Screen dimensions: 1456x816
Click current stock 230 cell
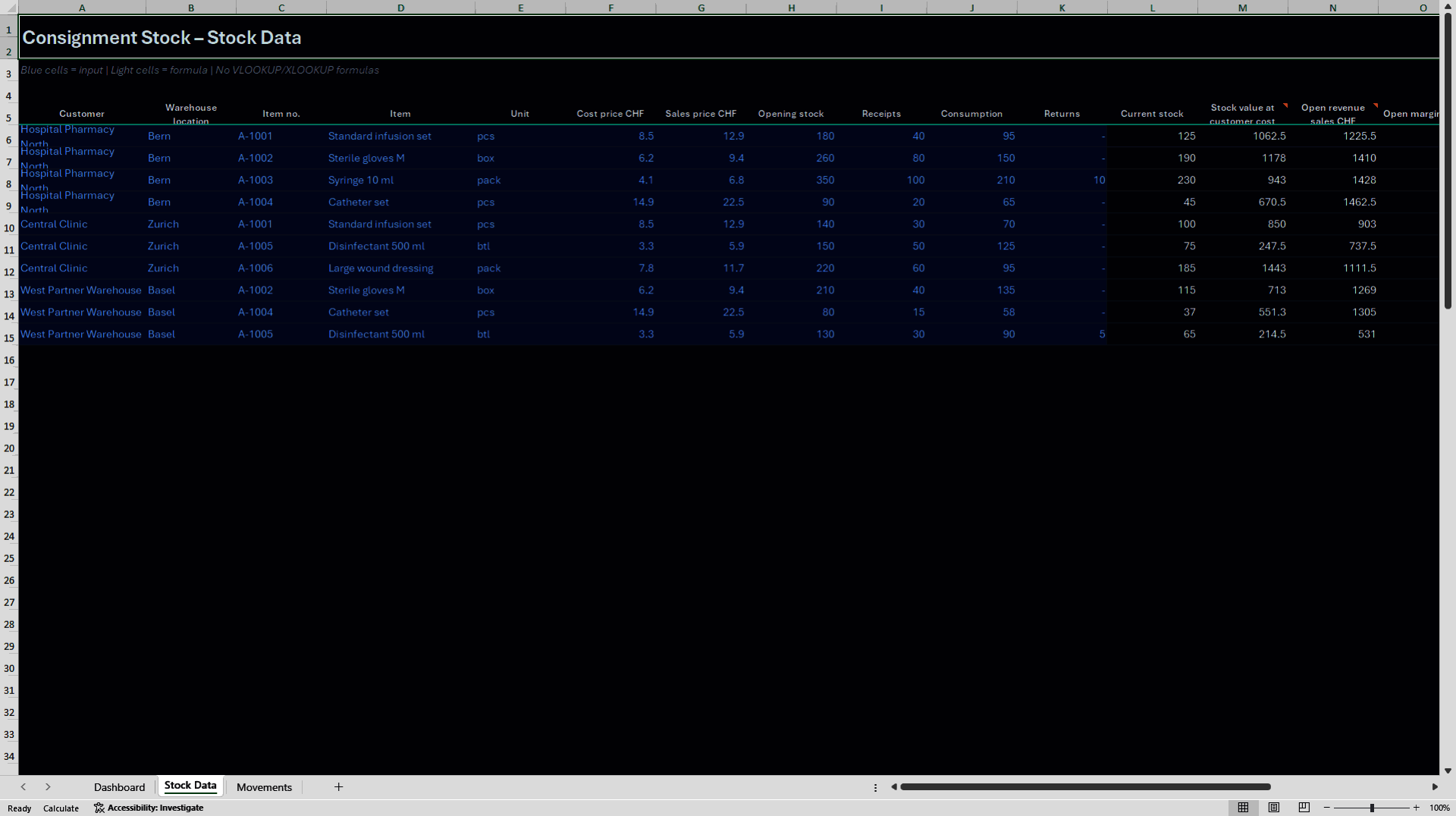click(1152, 180)
